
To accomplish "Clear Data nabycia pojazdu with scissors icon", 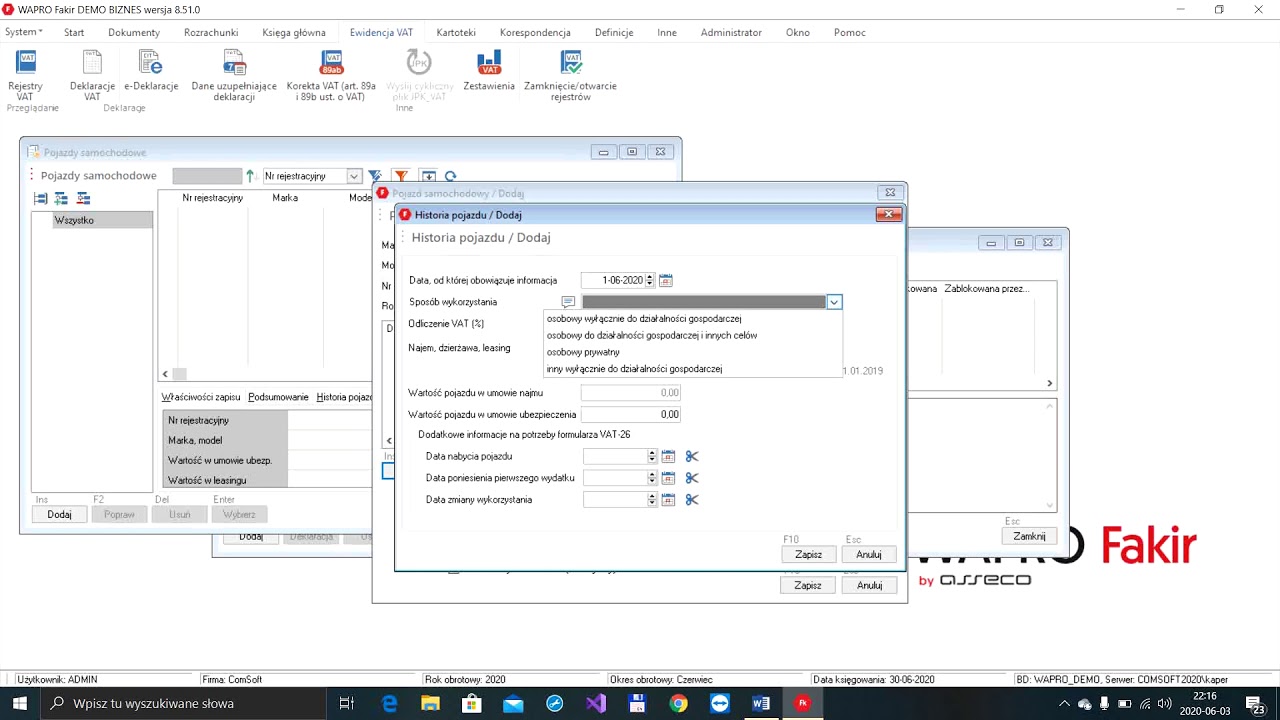I will [x=692, y=456].
